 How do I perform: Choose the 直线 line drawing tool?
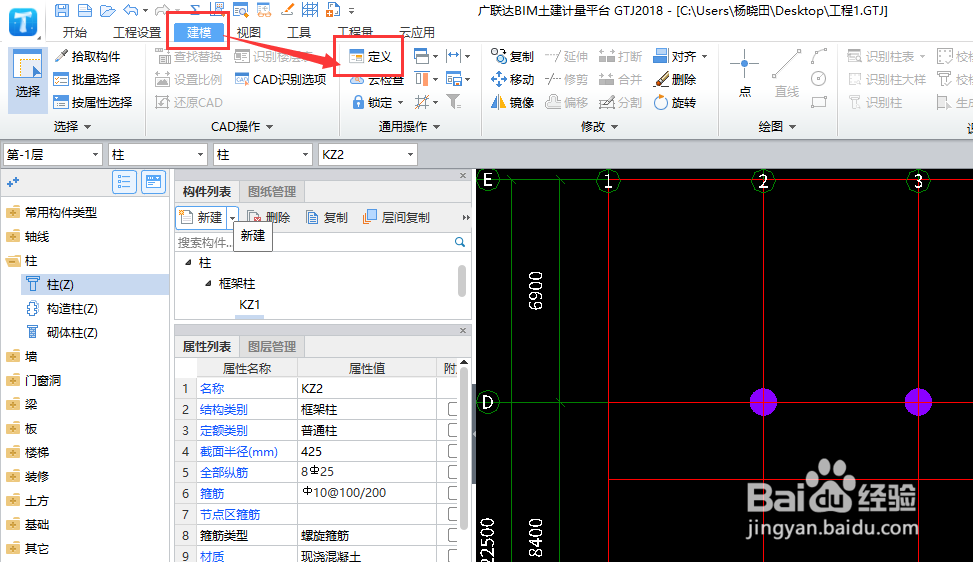(x=786, y=74)
